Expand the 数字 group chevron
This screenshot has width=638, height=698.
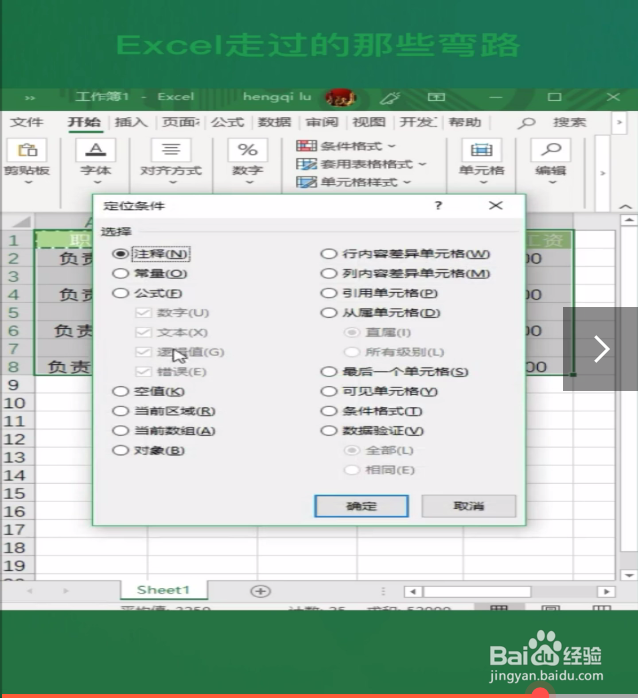point(249,183)
